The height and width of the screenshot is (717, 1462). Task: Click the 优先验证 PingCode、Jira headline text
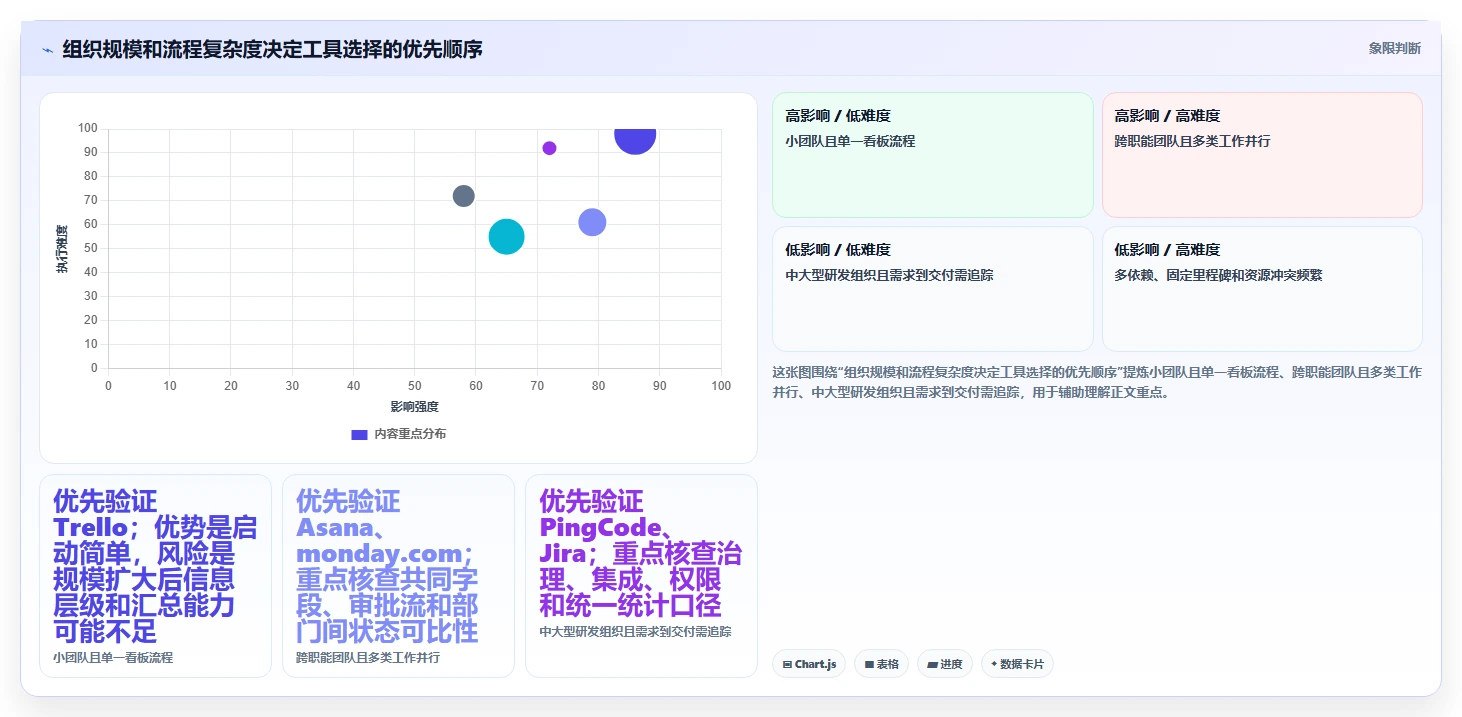point(640,553)
